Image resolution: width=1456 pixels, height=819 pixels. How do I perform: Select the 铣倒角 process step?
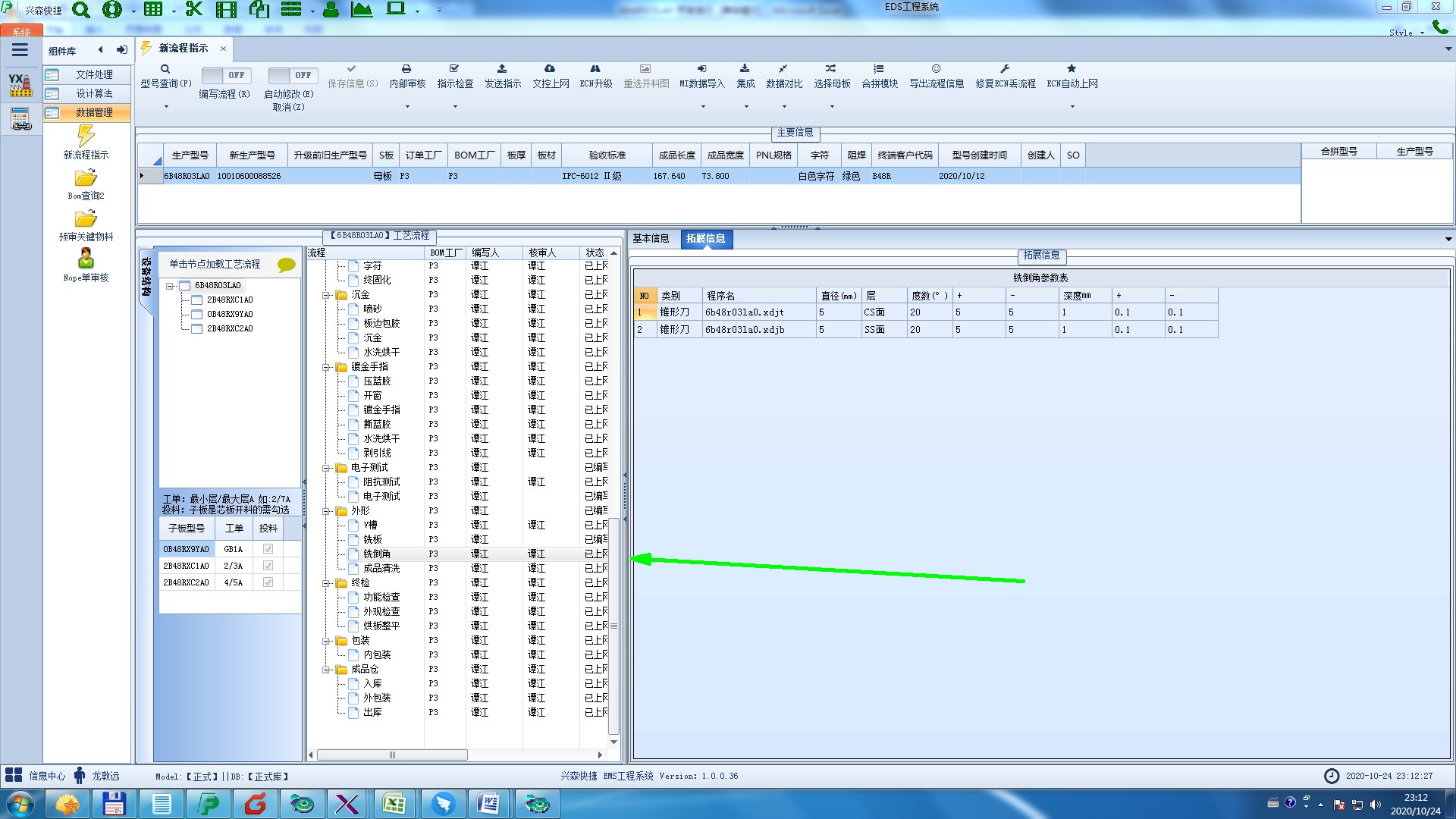pos(377,554)
